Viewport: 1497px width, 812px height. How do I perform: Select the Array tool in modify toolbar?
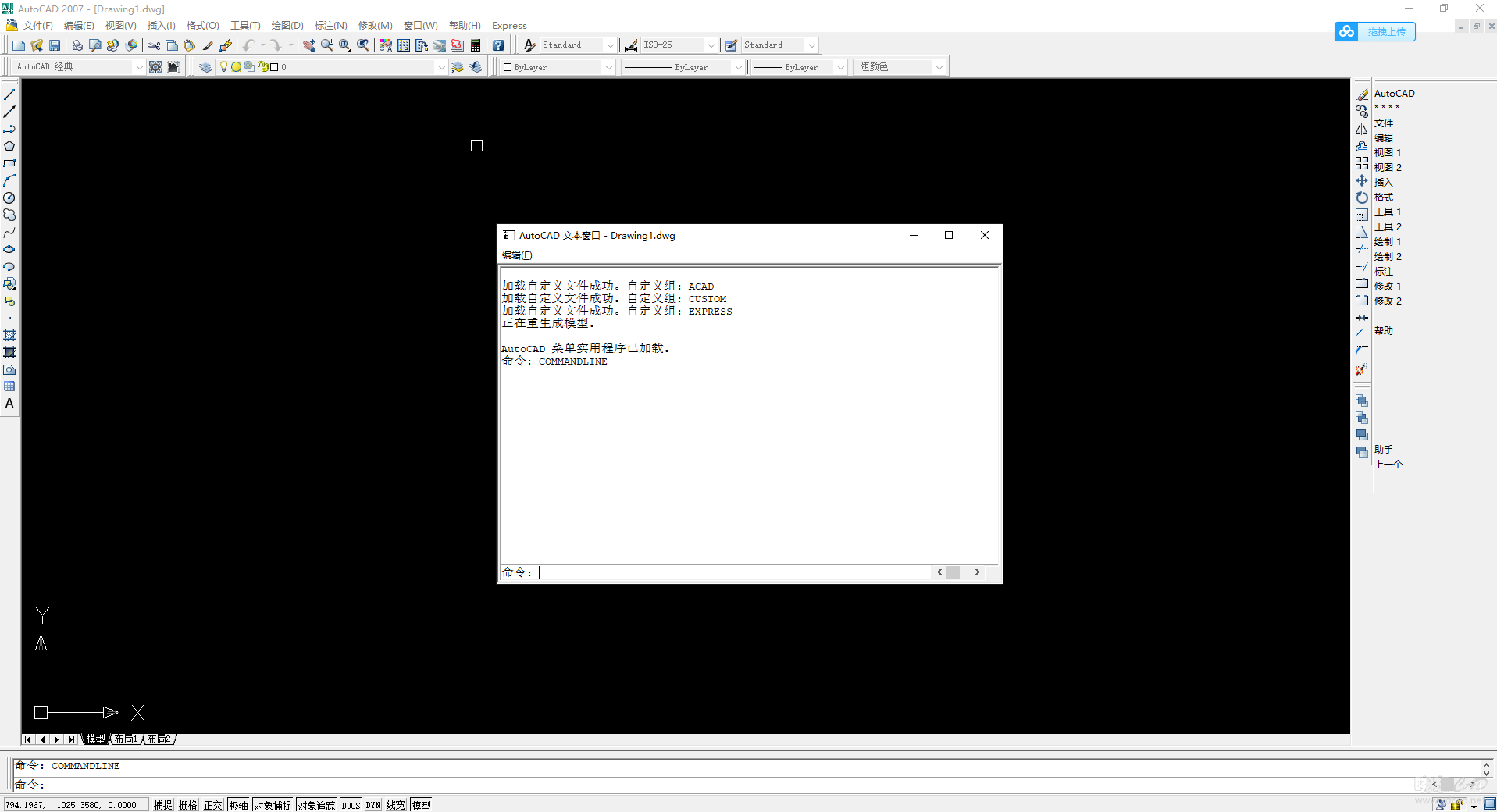pos(1362,163)
